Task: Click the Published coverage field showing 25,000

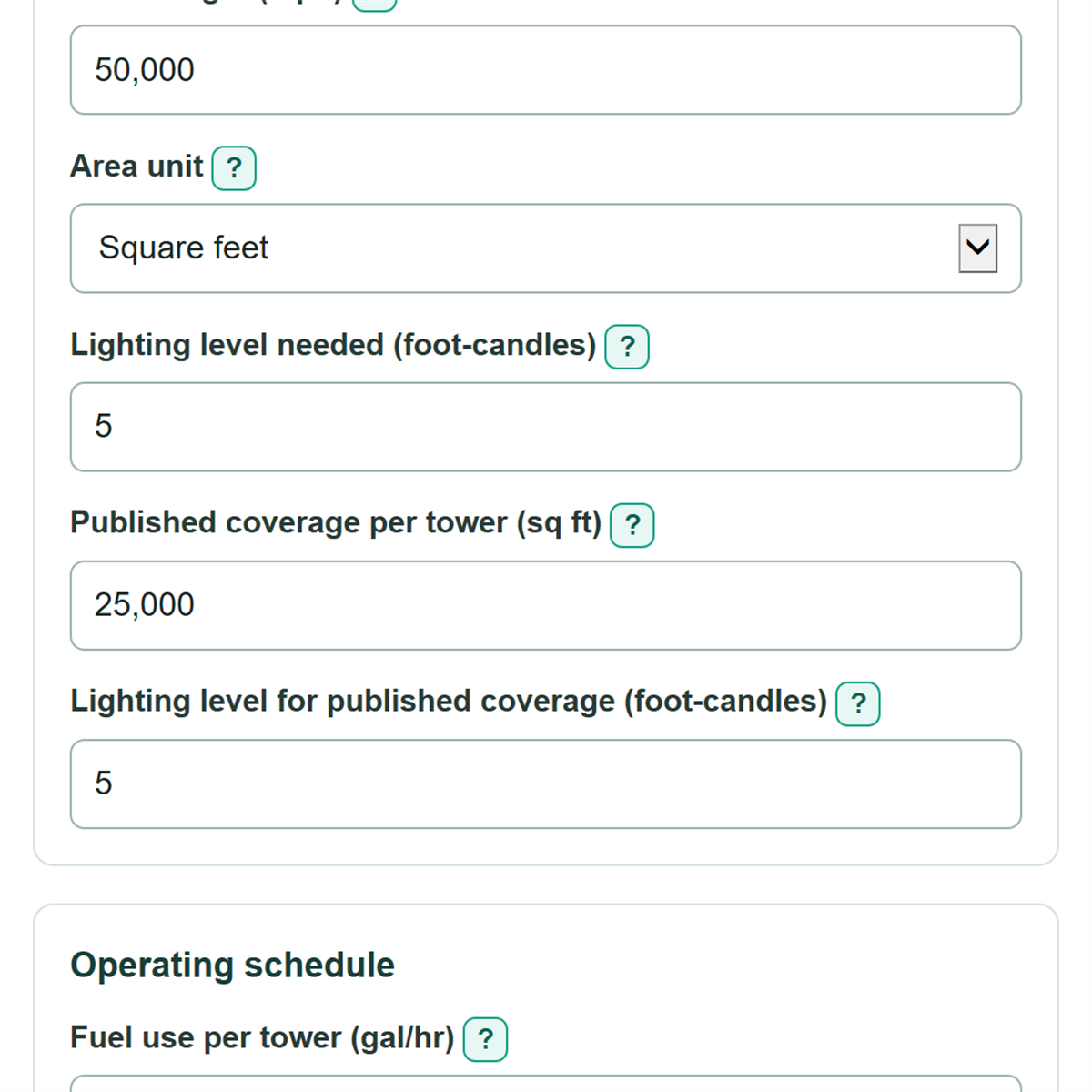Action: (546, 605)
